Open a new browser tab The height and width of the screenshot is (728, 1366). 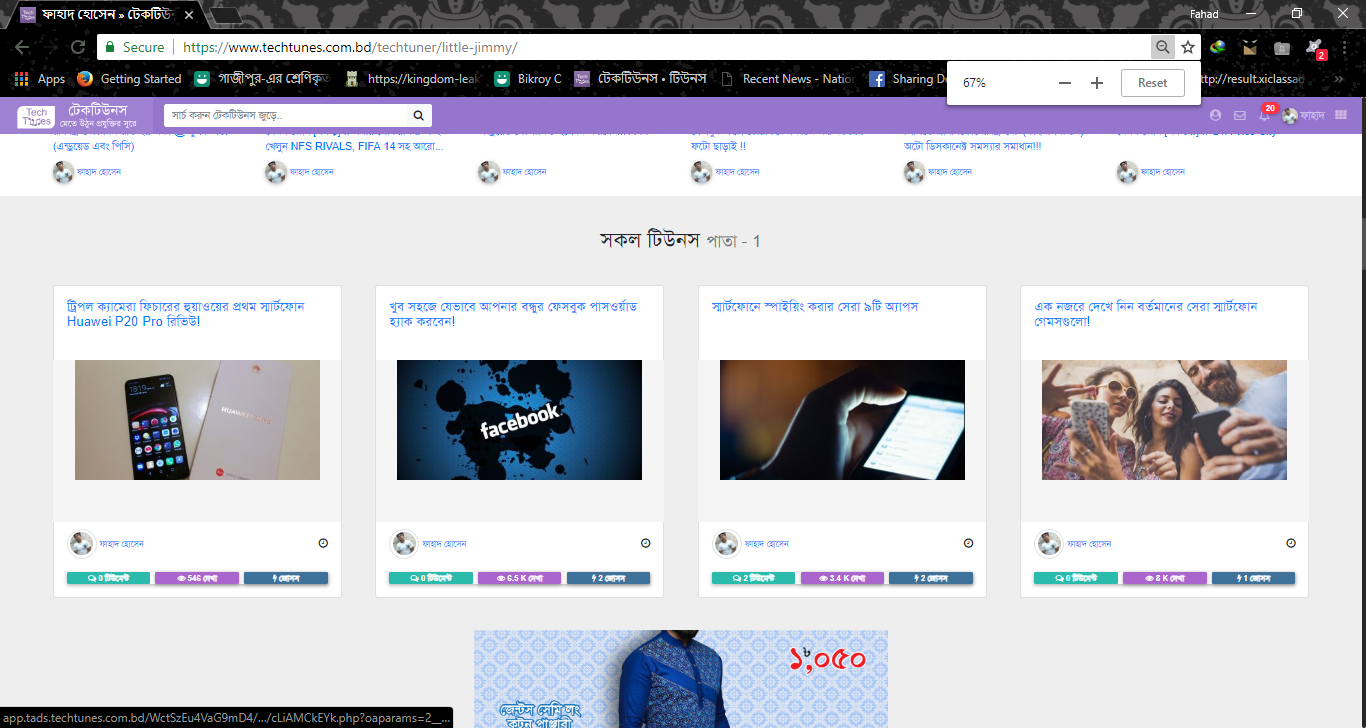227,15
